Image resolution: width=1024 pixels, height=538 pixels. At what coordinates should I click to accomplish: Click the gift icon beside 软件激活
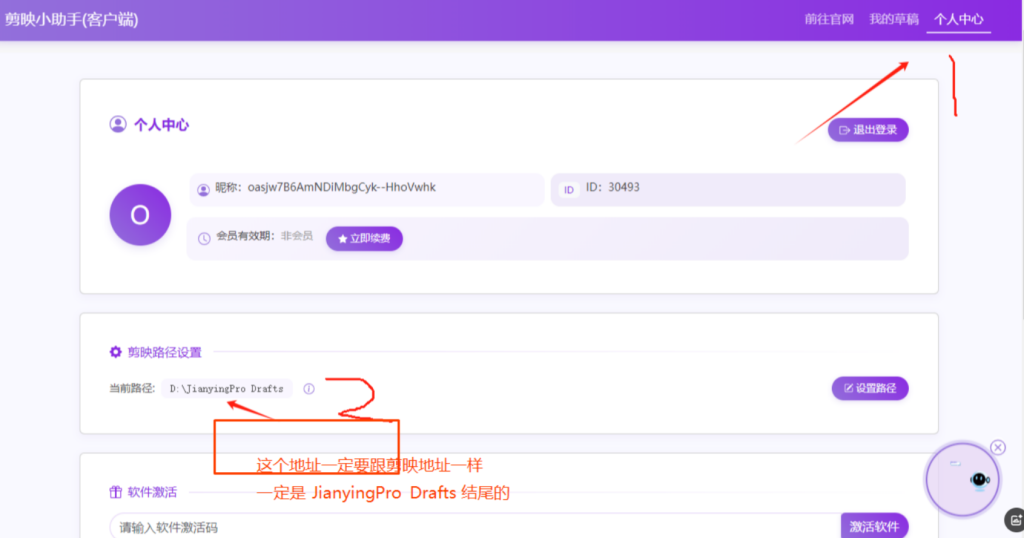pos(116,492)
